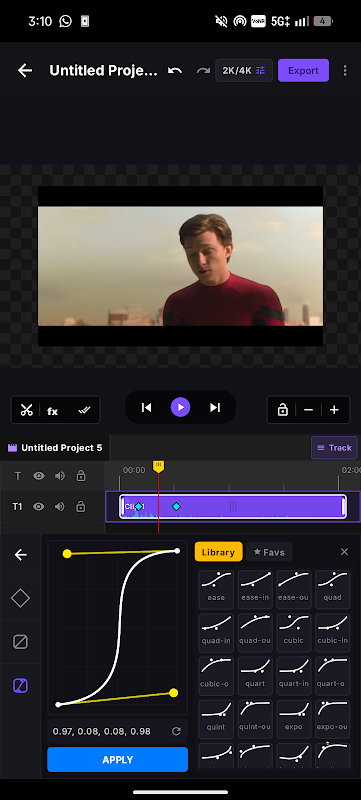
Task: Choose the quint-ou curve preset
Action: (255, 719)
